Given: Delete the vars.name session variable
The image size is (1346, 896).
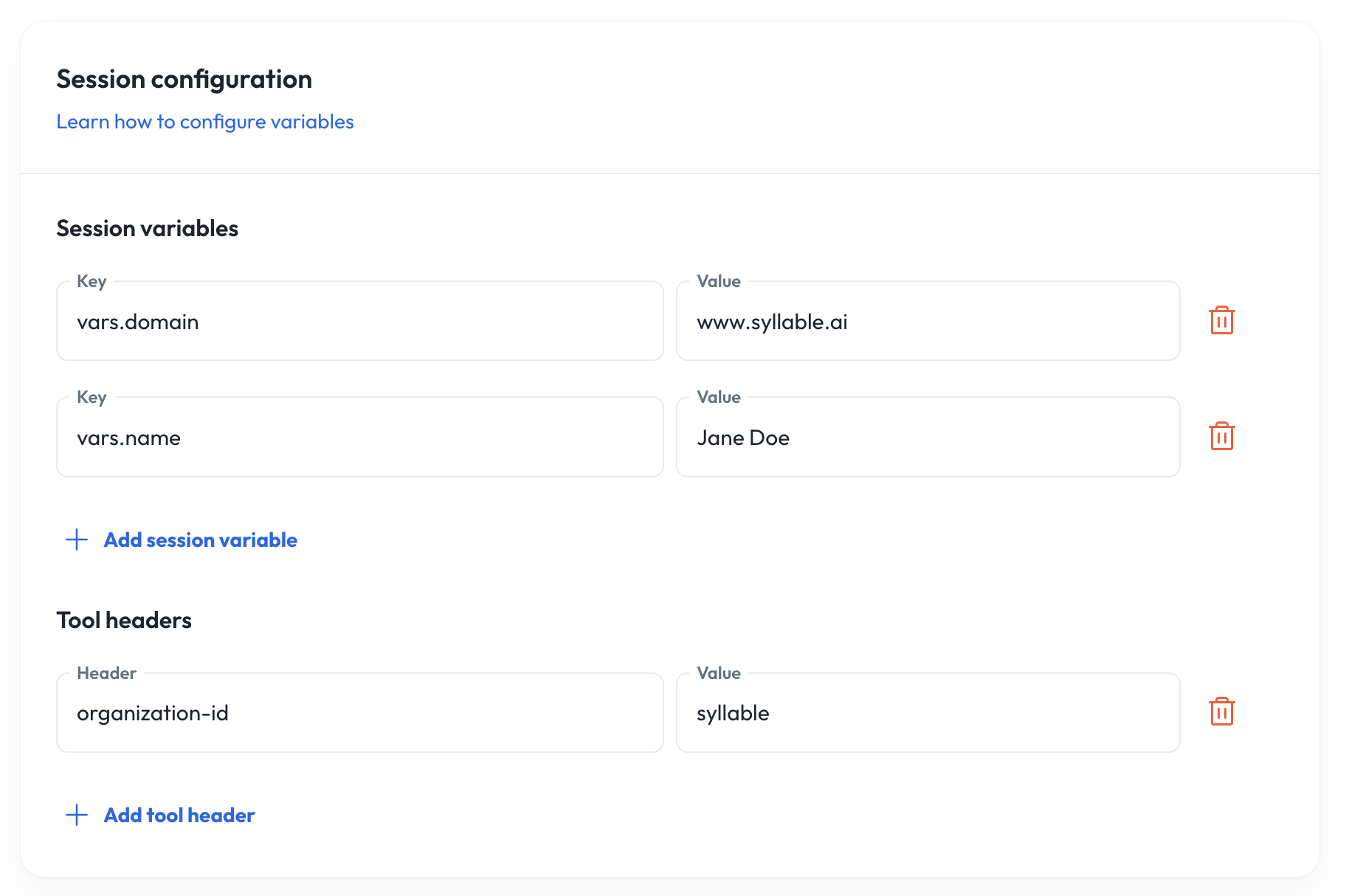Looking at the screenshot, I should click(x=1221, y=436).
